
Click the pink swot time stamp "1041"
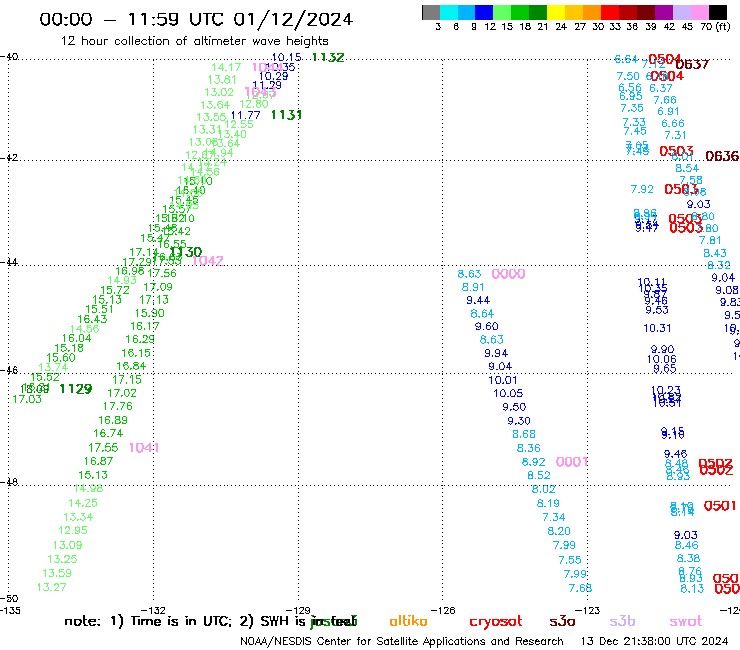(x=144, y=447)
